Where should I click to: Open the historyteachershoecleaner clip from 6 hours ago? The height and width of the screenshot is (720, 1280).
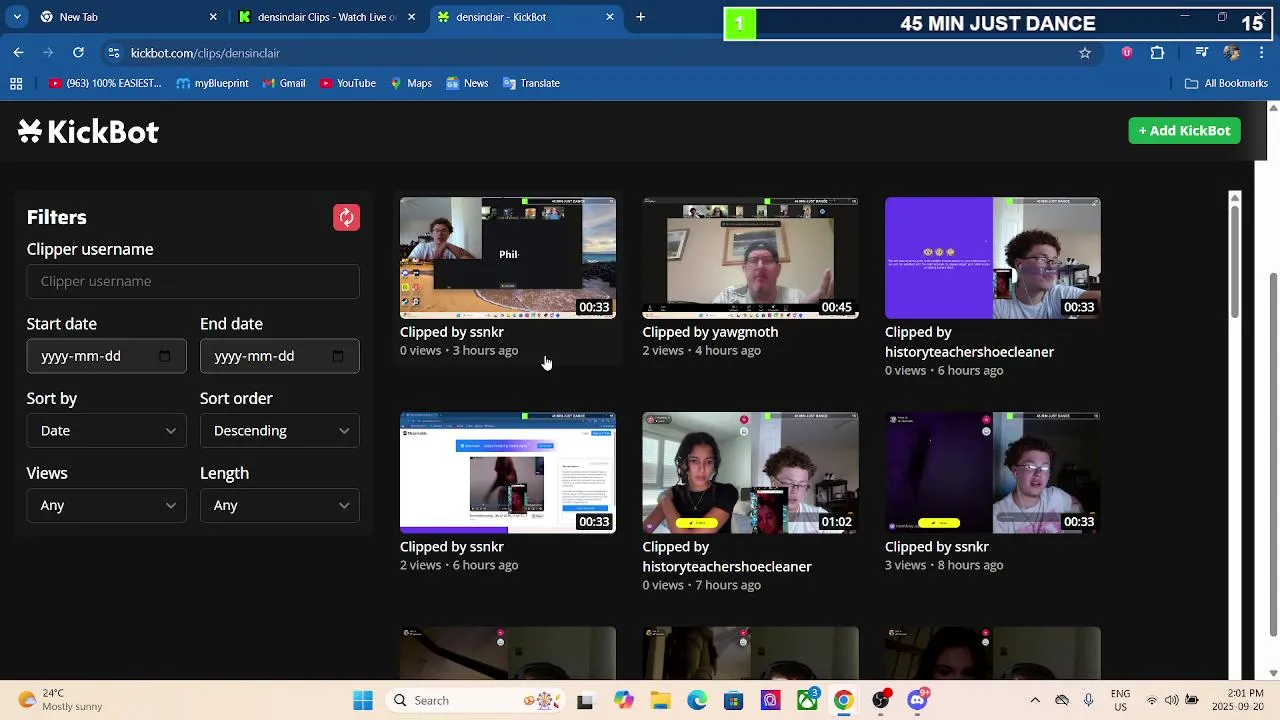click(x=992, y=258)
